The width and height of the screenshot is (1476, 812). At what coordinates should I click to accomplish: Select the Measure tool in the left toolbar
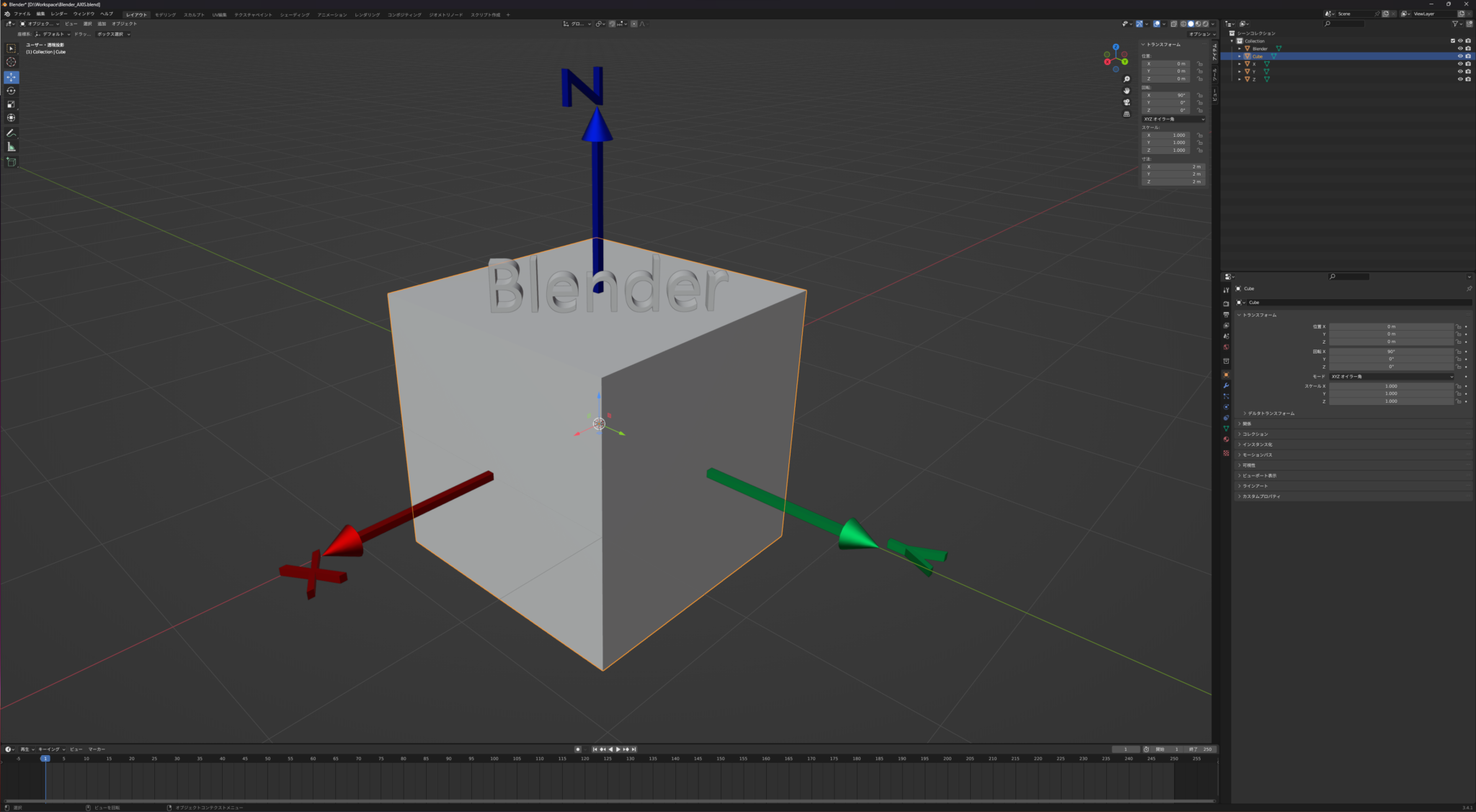click(11, 146)
